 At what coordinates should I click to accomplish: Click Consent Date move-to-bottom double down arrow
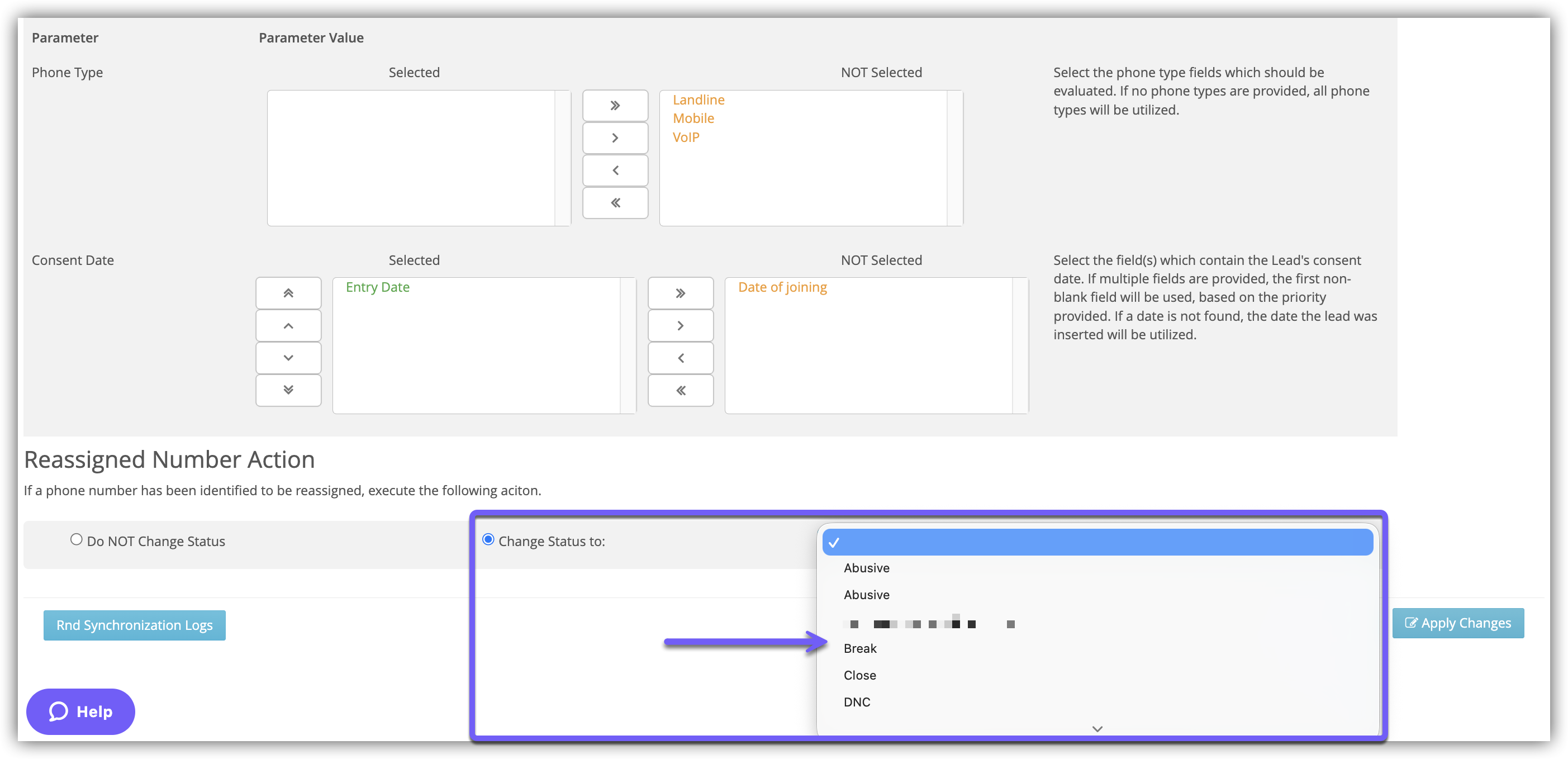(288, 390)
